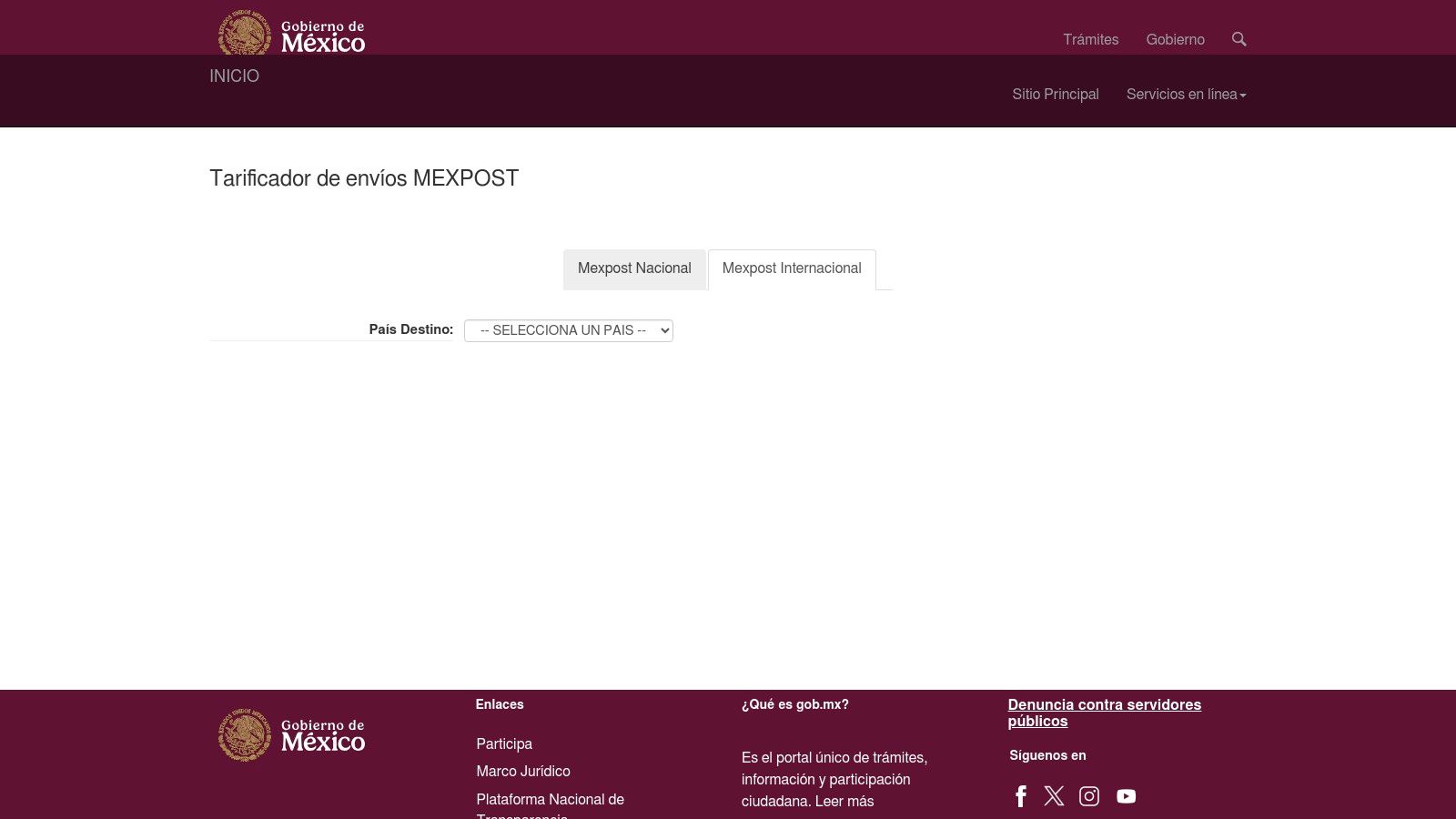The height and width of the screenshot is (819, 1456).
Task: Open the search icon in the header
Action: tap(1239, 39)
